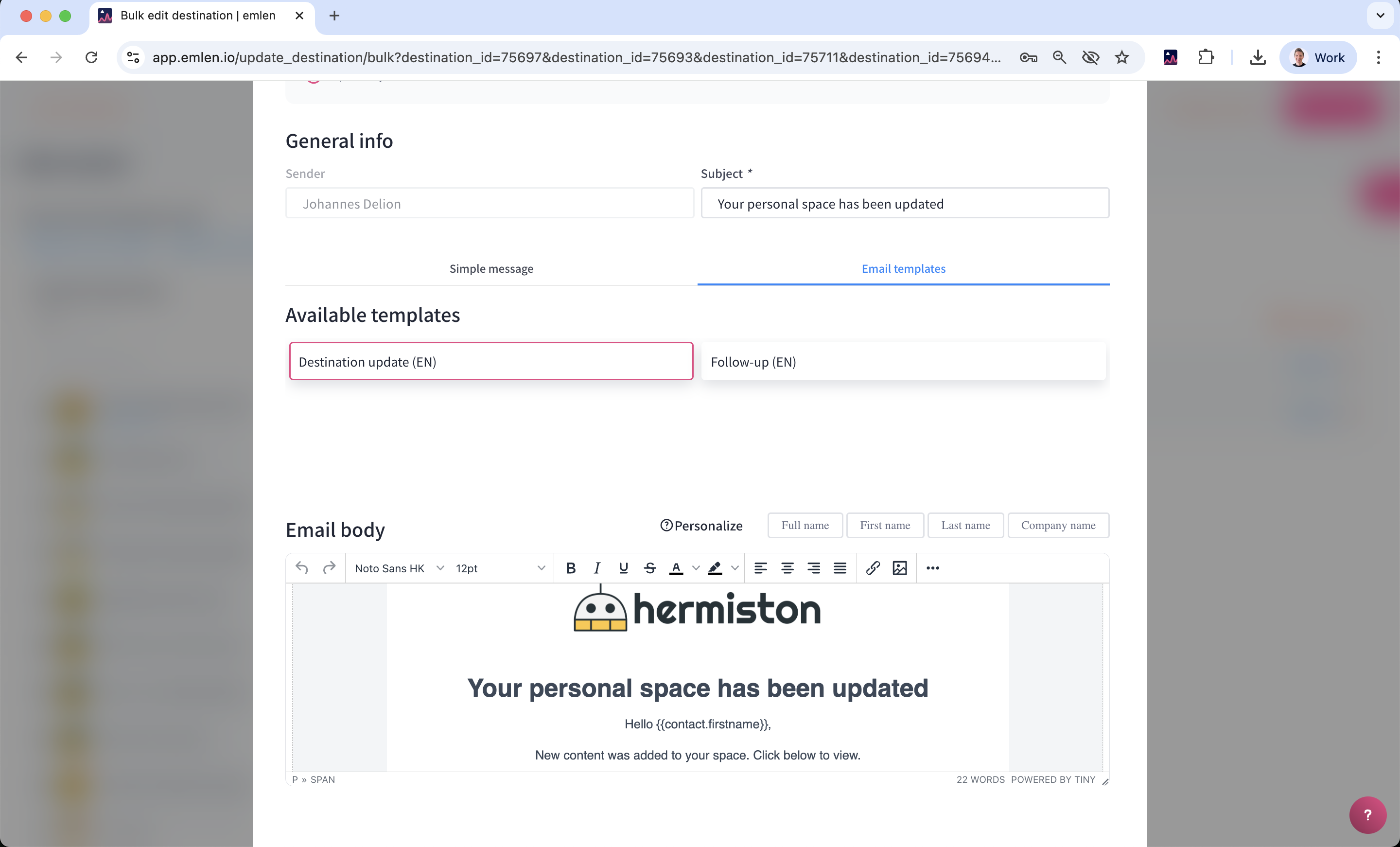
Task: Insert a link using the link icon
Action: [x=873, y=568]
